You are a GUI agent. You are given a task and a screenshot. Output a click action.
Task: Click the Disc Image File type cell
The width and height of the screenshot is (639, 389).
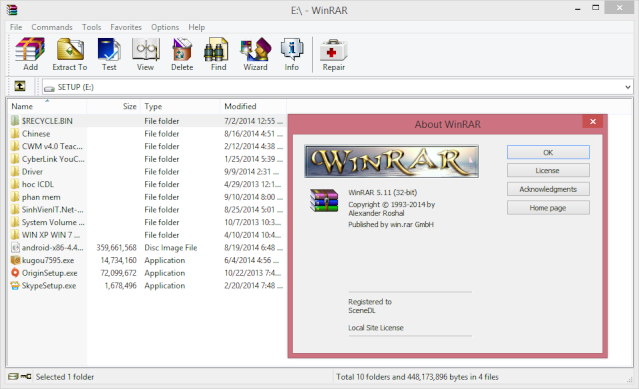170,247
